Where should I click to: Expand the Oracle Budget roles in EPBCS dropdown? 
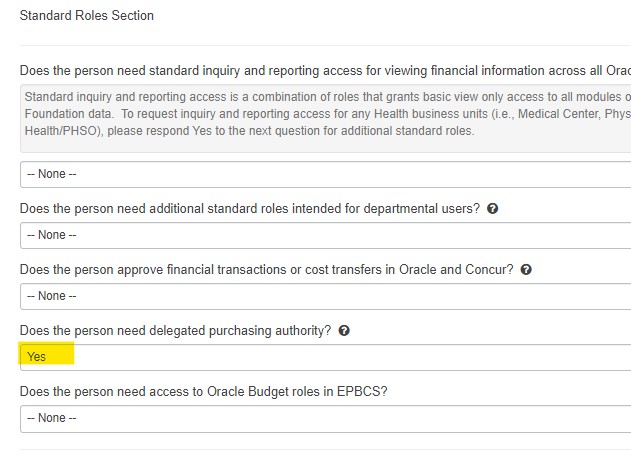click(x=325, y=419)
